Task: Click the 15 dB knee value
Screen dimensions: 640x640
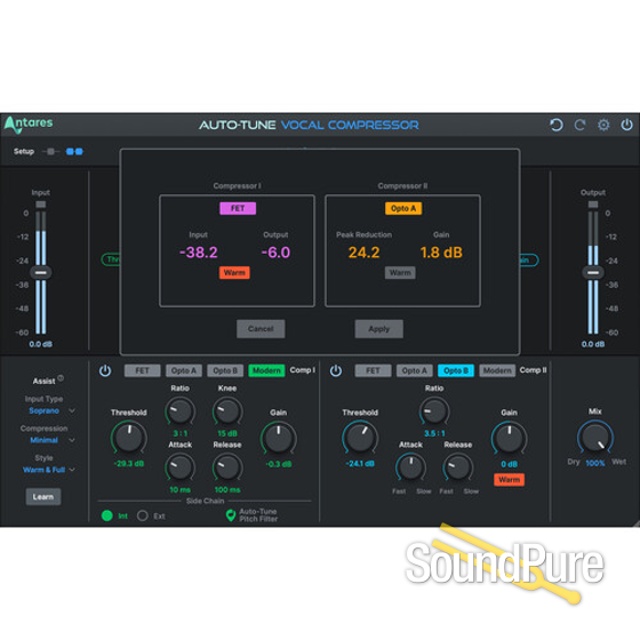Action: click(227, 433)
